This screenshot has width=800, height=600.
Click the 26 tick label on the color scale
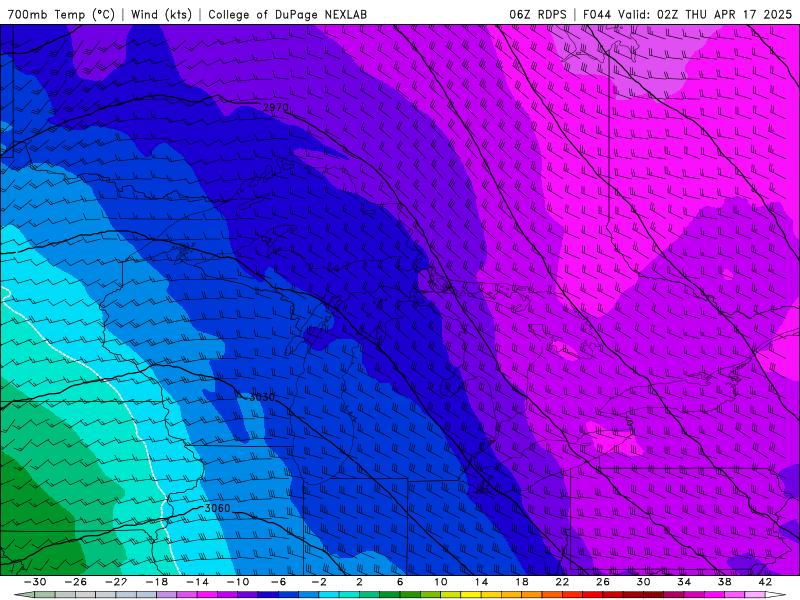(x=603, y=582)
